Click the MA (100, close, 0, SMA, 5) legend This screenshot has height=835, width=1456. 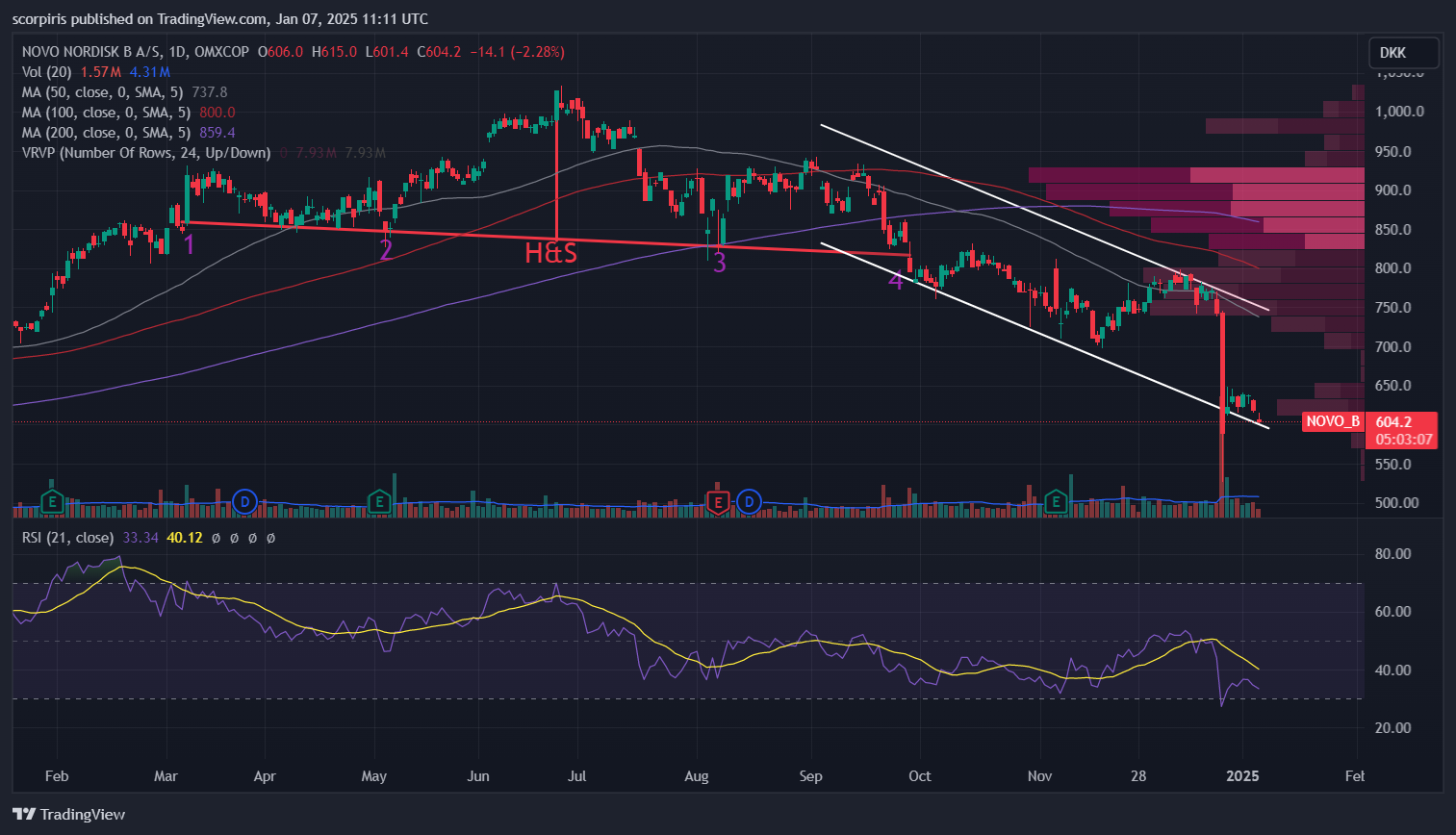click(x=106, y=113)
